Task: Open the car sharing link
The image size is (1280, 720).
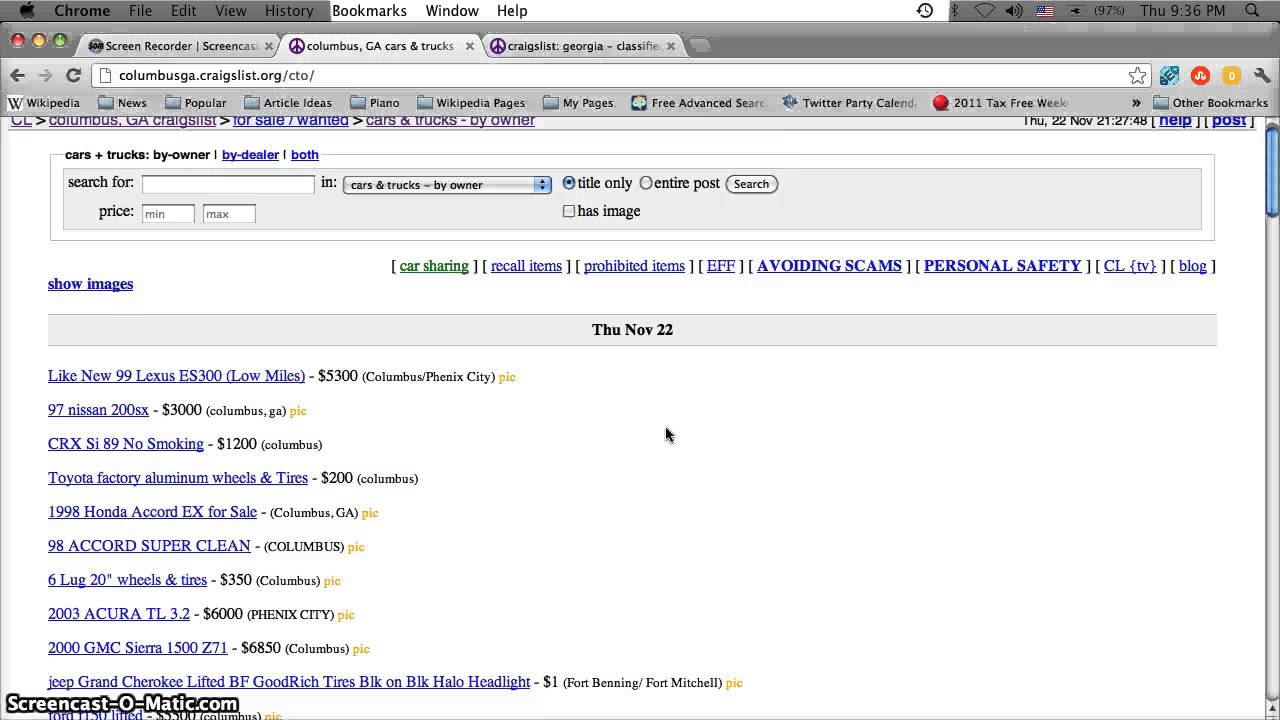Action: pos(434,266)
